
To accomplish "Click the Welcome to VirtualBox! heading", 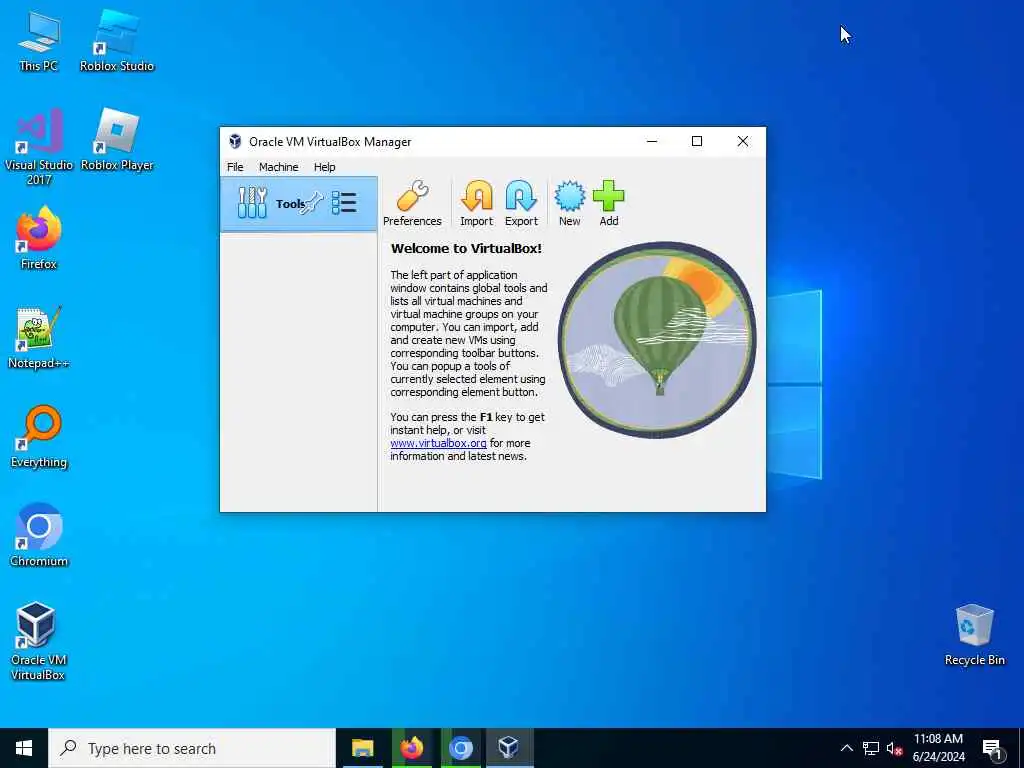I will [x=466, y=248].
